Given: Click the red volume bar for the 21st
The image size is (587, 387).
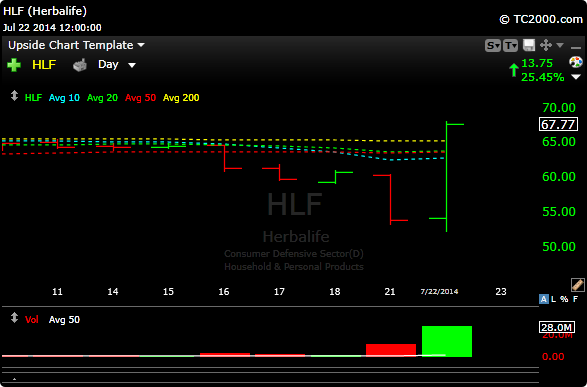Looking at the screenshot, I should (391, 350).
